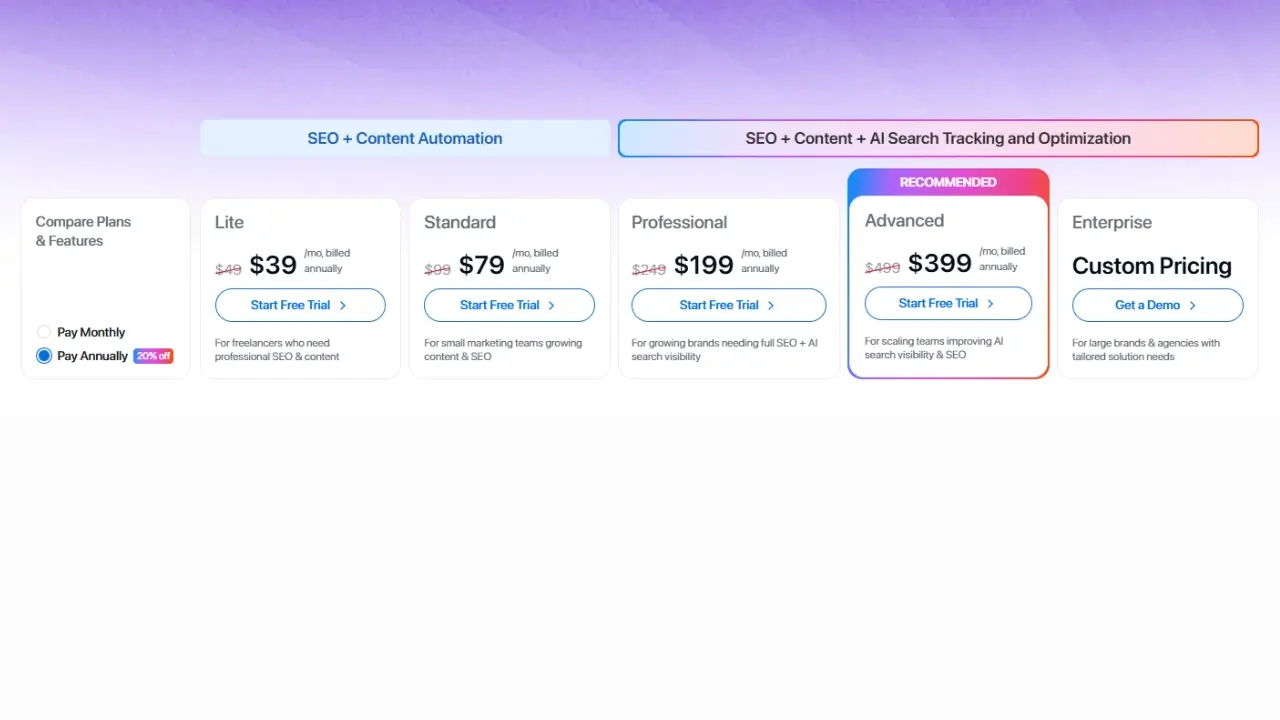Enable monthly billing by clicking its empty circle

(44, 332)
